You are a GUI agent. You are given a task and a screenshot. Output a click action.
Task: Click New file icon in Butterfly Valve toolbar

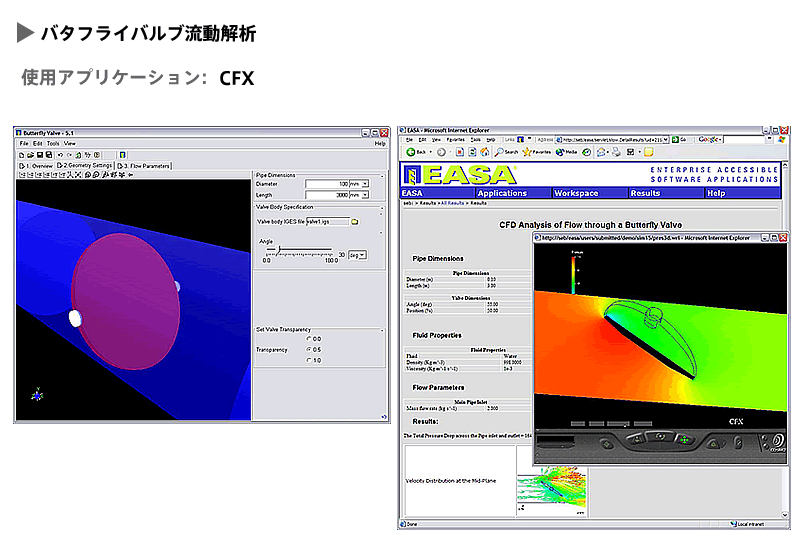click(x=21, y=155)
